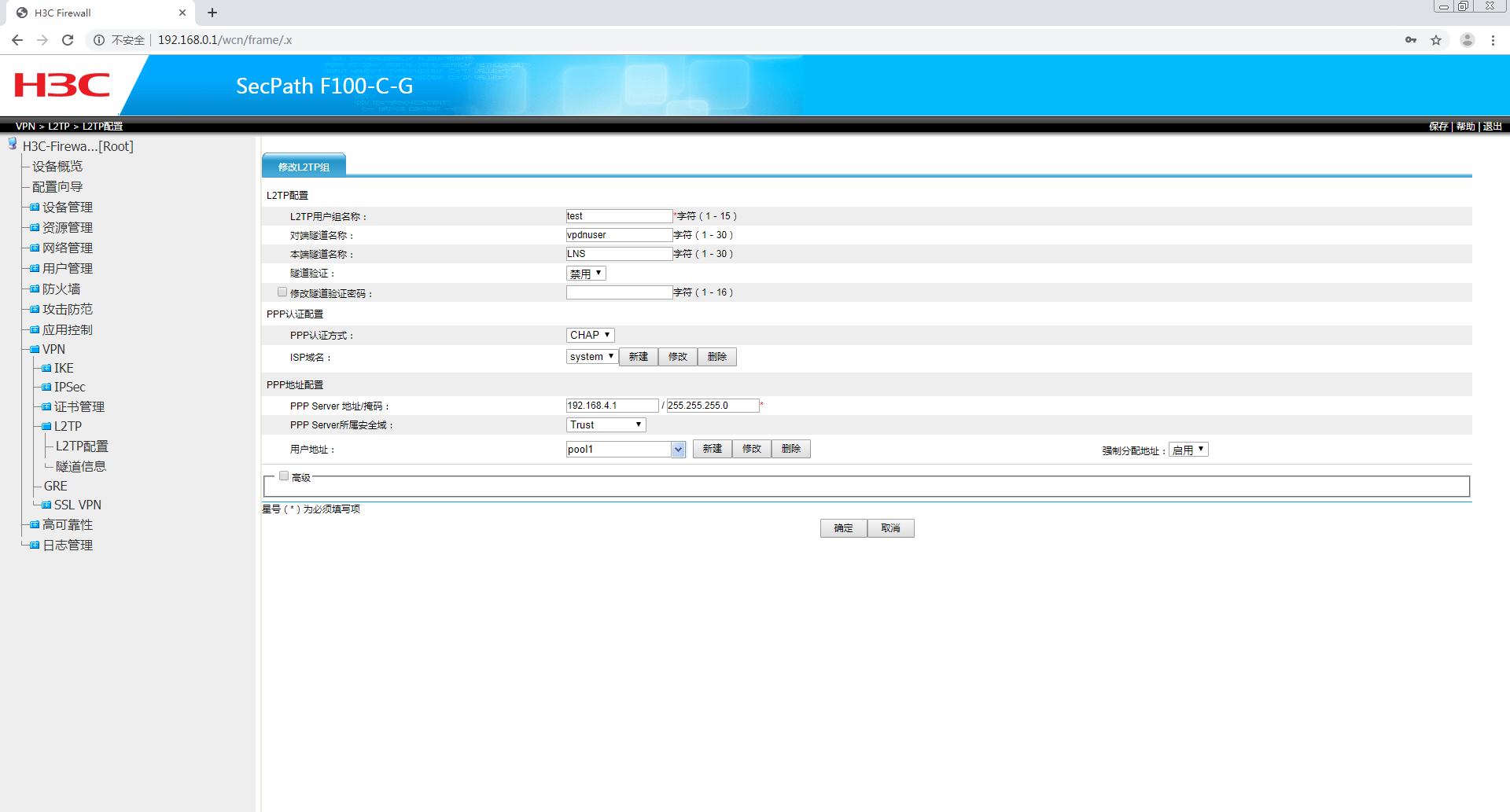Click 修改 button next to ISP域名
Image resolution: width=1510 pixels, height=812 pixels.
(678, 357)
